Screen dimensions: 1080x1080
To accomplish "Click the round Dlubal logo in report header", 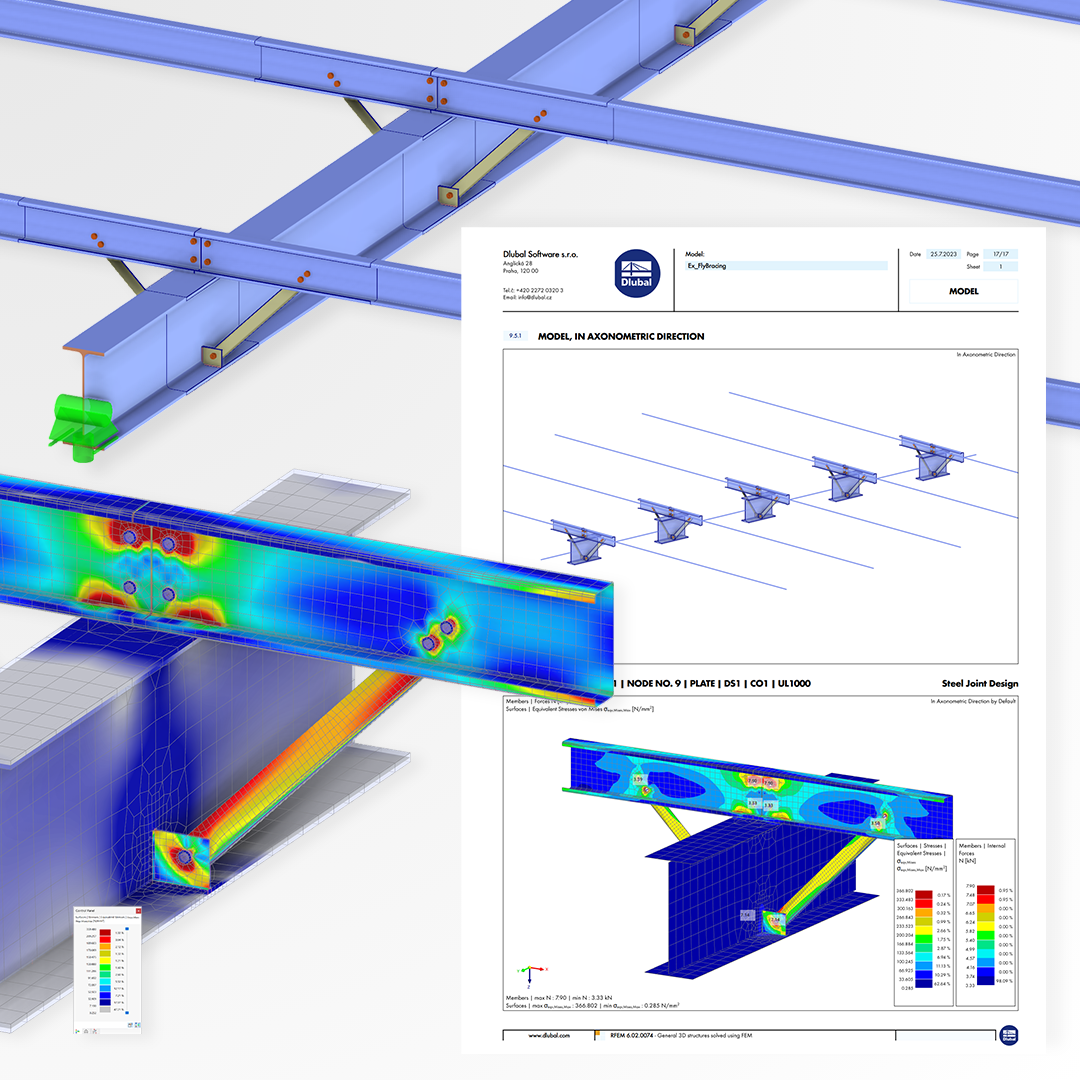I will coord(637,273).
